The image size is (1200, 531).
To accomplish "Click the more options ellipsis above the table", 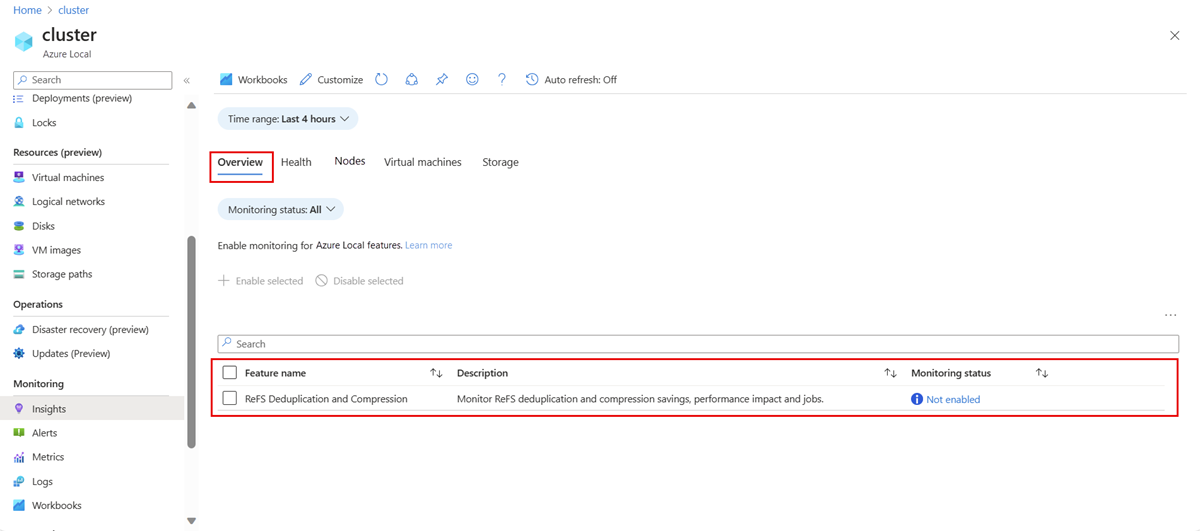I will point(1170,316).
